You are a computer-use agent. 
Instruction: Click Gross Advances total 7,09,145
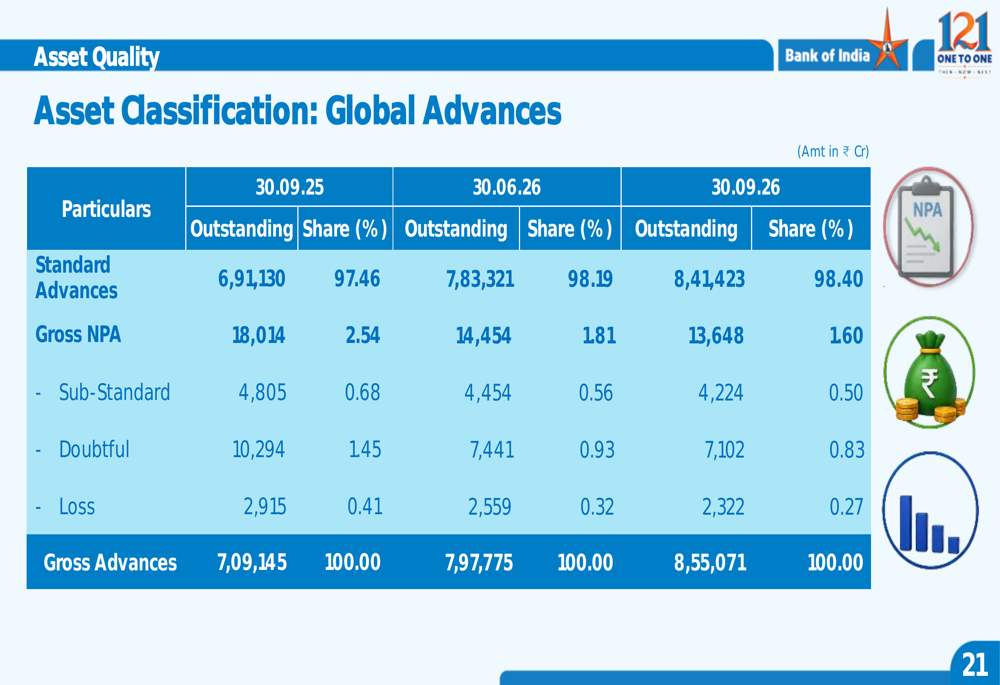[252, 563]
